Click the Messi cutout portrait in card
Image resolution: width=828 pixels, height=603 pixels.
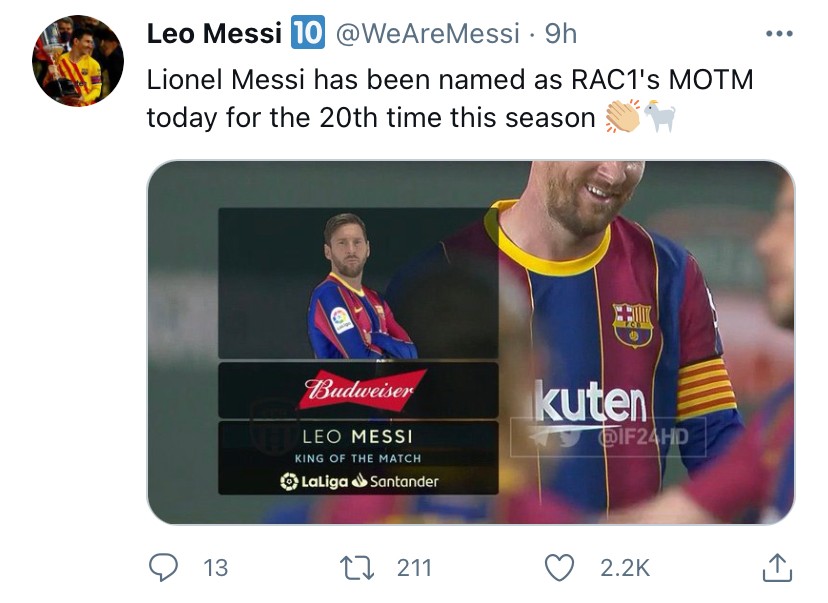point(356,290)
